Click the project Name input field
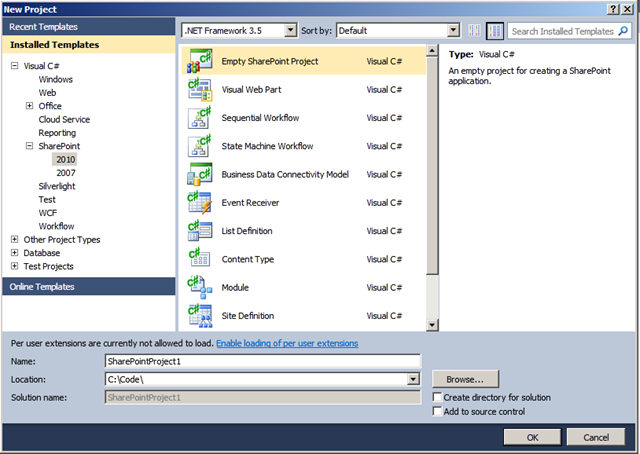This screenshot has width=640, height=454. pyautogui.click(x=262, y=361)
